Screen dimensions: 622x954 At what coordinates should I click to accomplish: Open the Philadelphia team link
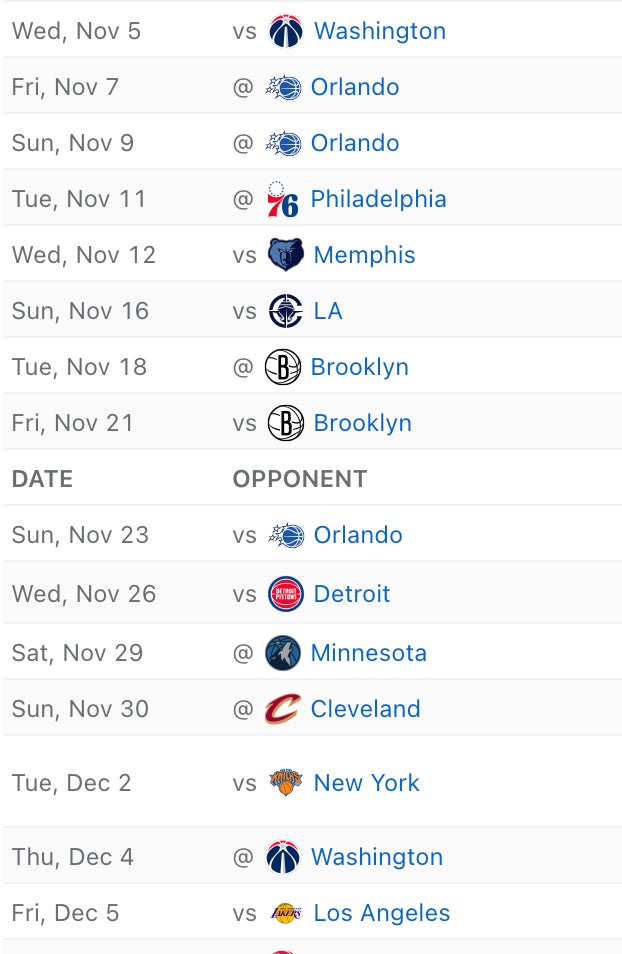click(x=378, y=199)
